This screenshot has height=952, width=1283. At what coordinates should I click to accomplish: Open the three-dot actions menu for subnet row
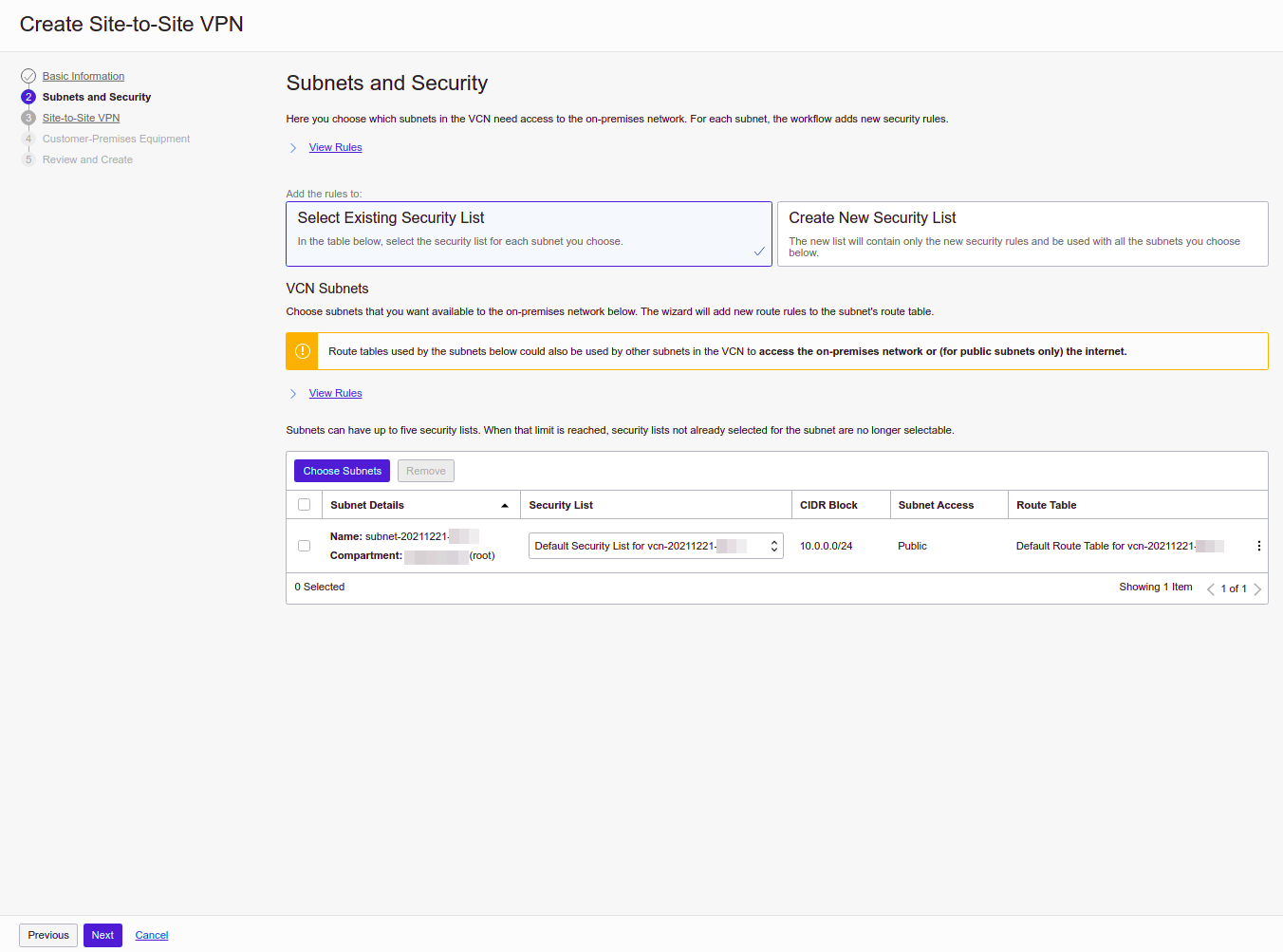click(x=1259, y=546)
